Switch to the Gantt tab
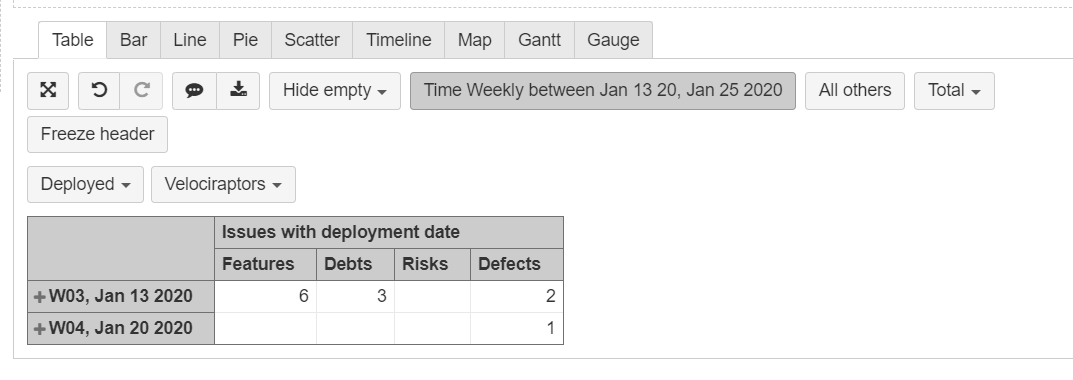 point(539,40)
